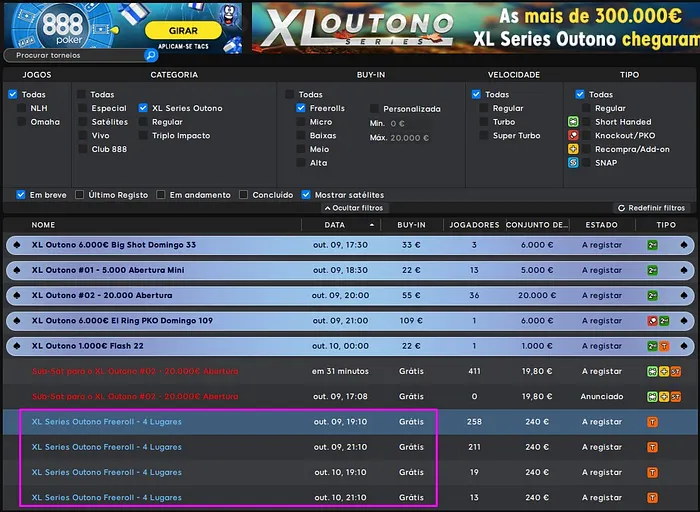Screen dimensions: 700x512
Task: Click red knockout icon on El Ring PKO row
Action: click(652, 321)
